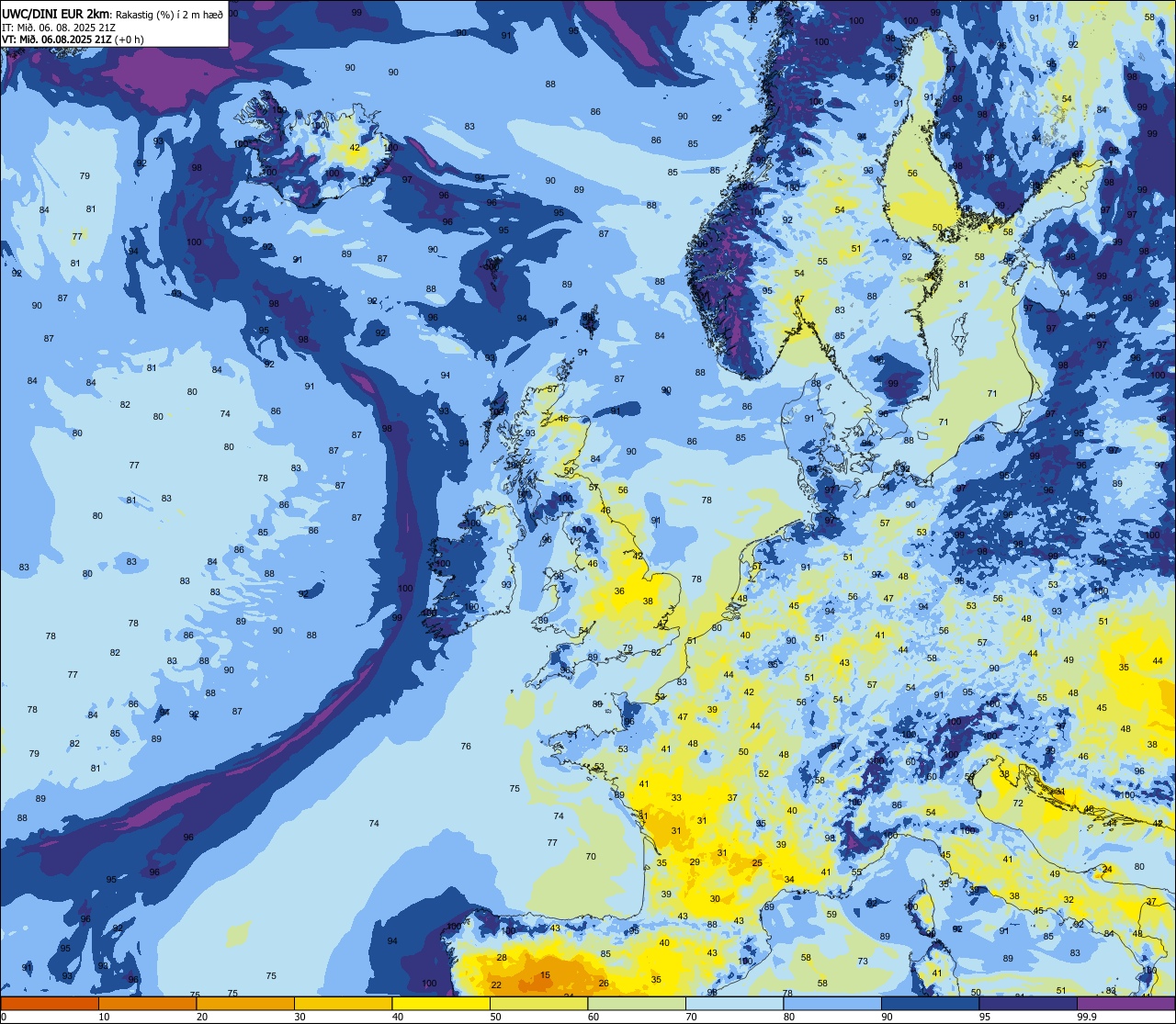1176x1024 pixels.
Task: Click the value '73' over the Mediterranean
Action: click(x=863, y=962)
